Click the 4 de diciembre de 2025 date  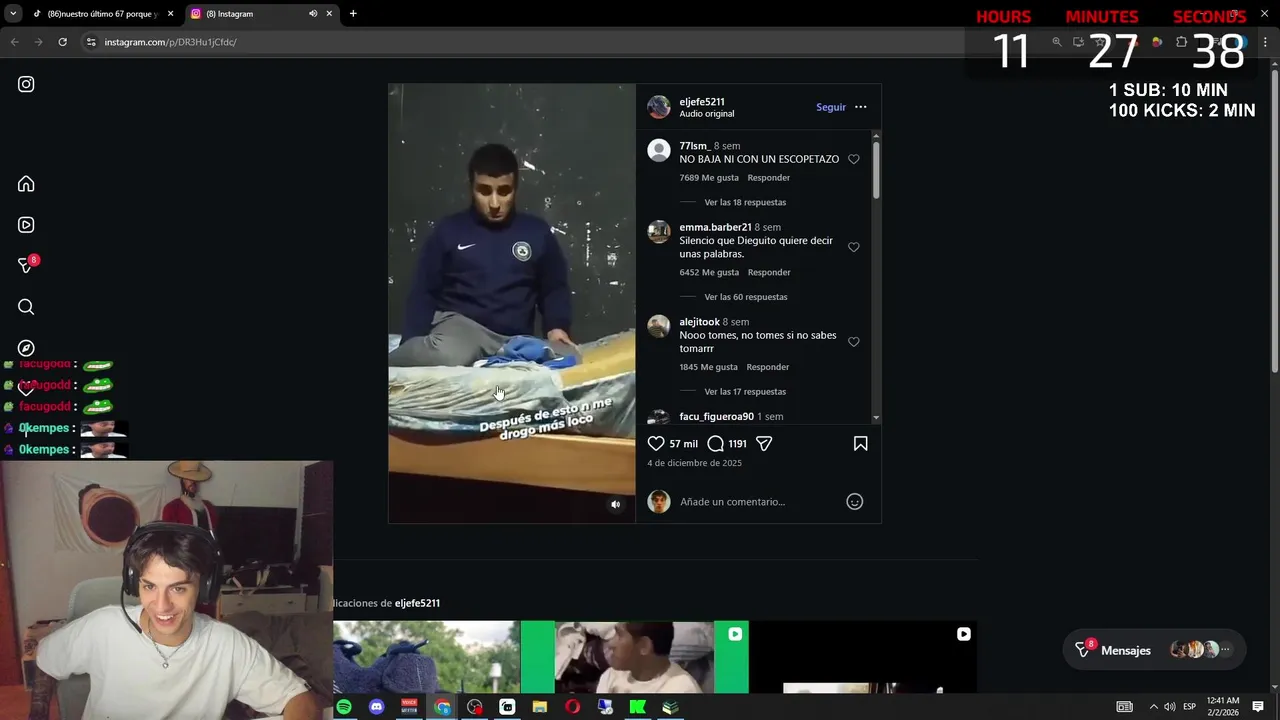click(695, 464)
